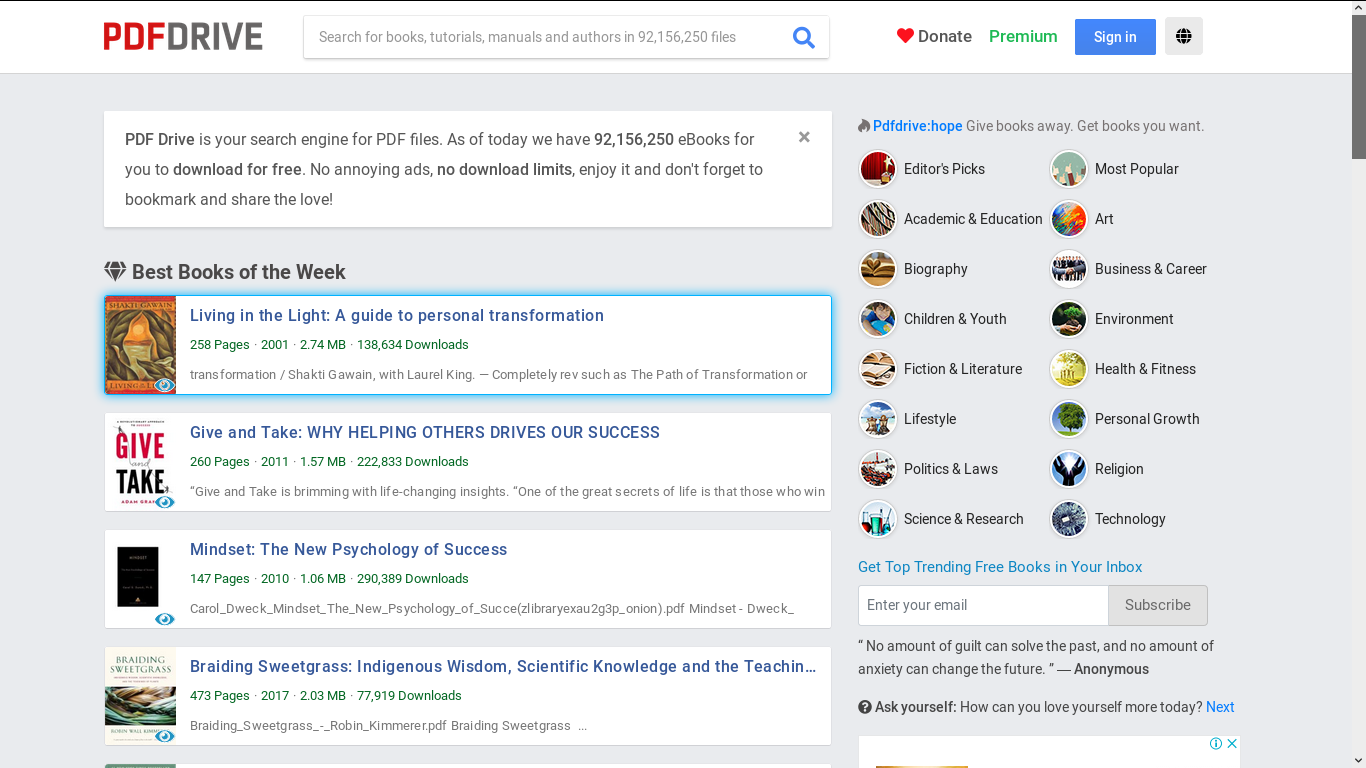Open the Premium link

point(1023,36)
